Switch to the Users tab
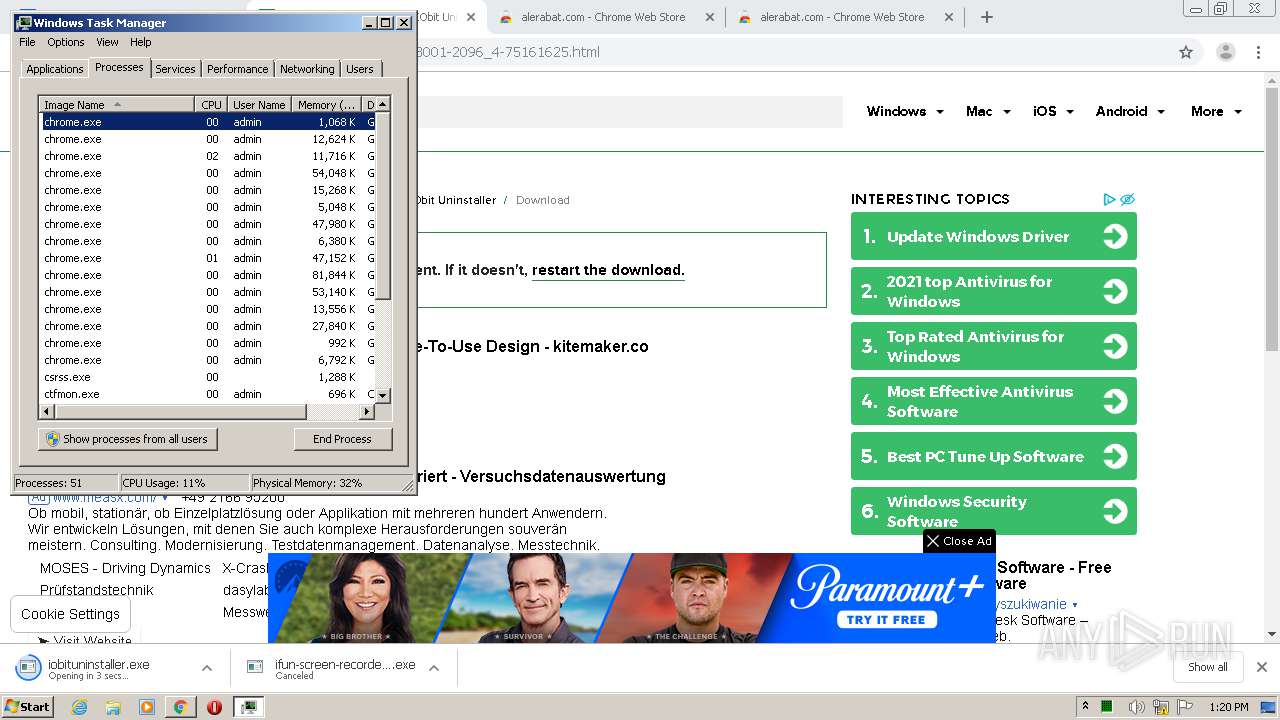 pos(360,69)
